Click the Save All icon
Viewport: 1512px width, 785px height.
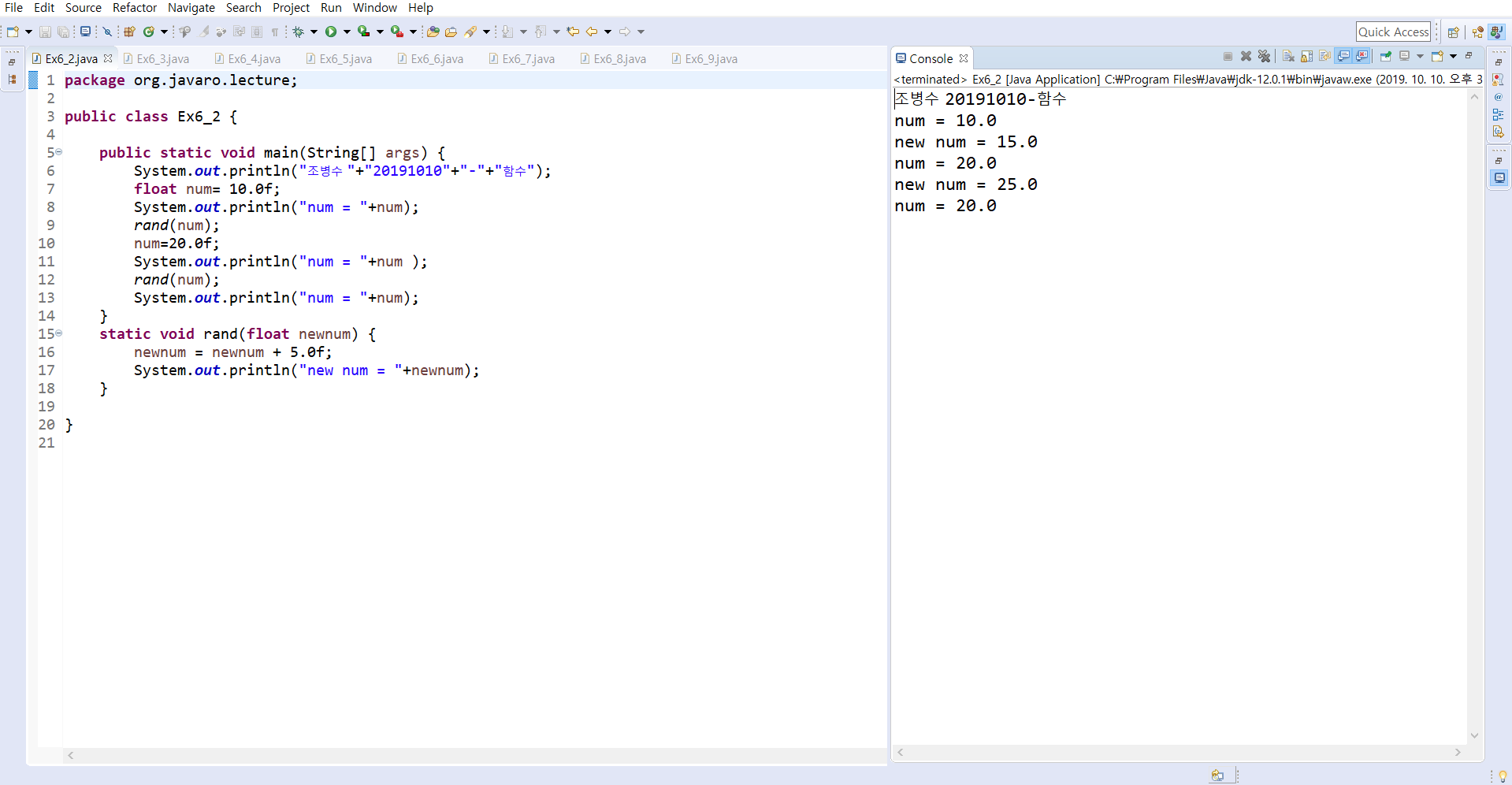[63, 32]
